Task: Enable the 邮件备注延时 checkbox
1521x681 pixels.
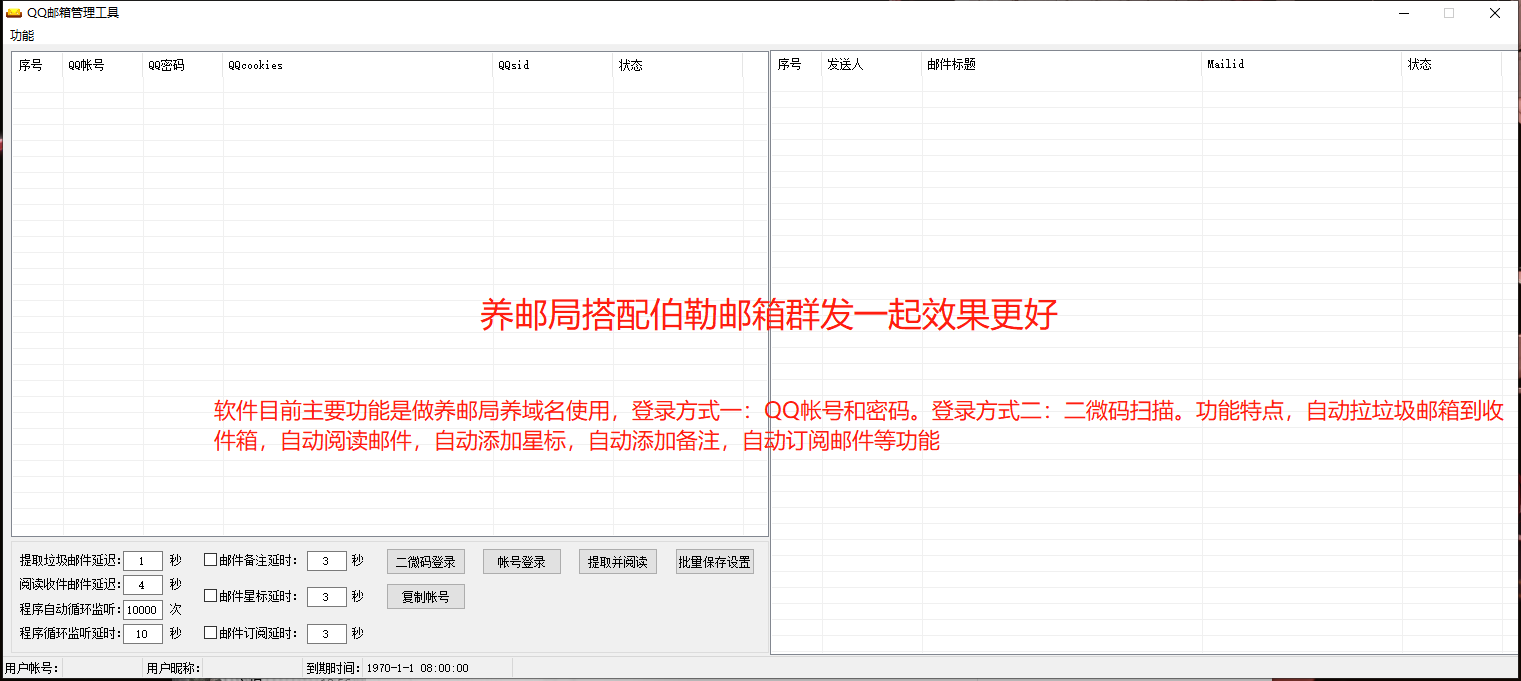Action: [210, 560]
